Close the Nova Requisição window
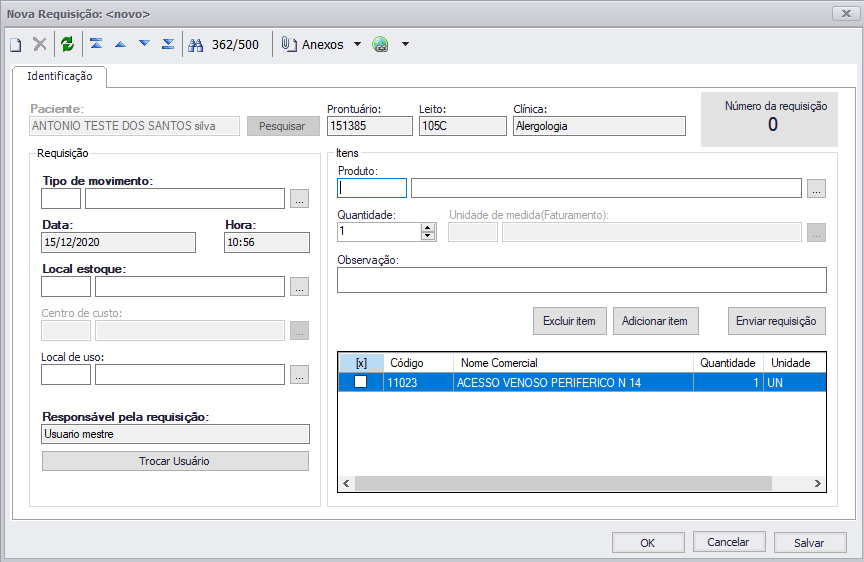 coord(846,13)
